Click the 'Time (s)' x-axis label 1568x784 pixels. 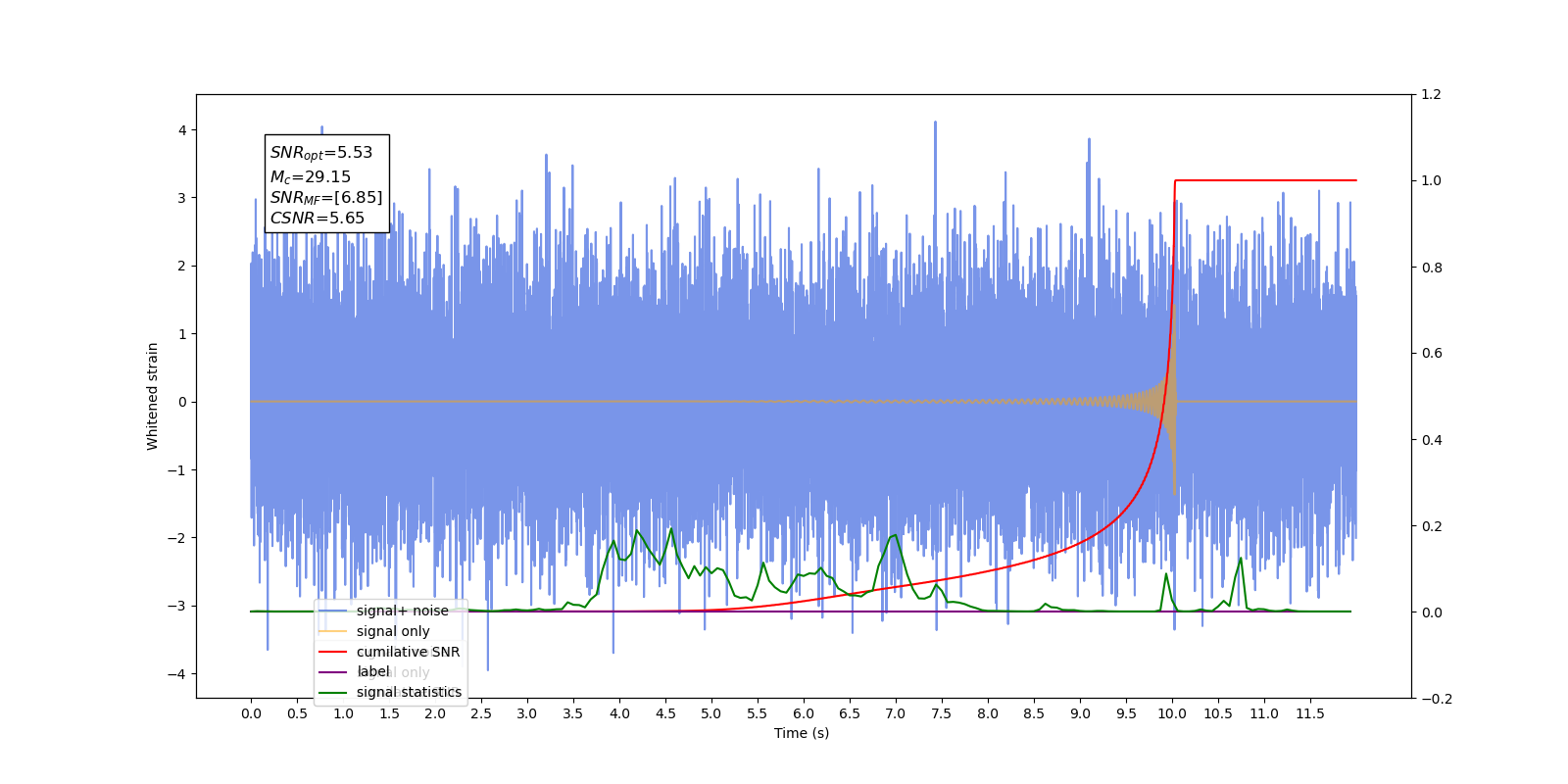pos(802,733)
